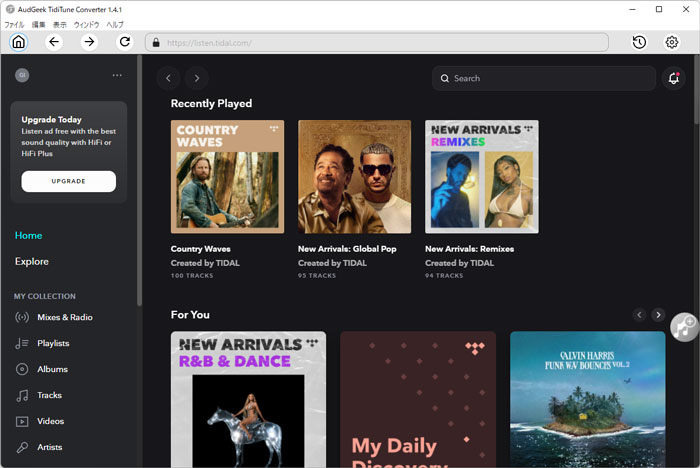
Task: Select the Home navigation item
Action: (x=29, y=235)
